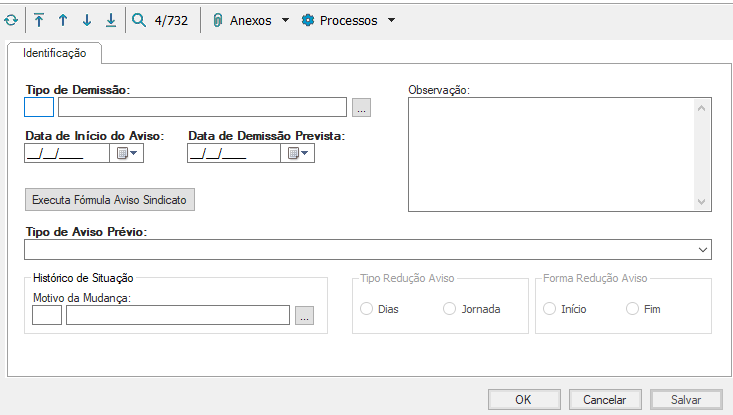Switch to the Identificação tab
The width and height of the screenshot is (733, 415).
(x=55, y=53)
